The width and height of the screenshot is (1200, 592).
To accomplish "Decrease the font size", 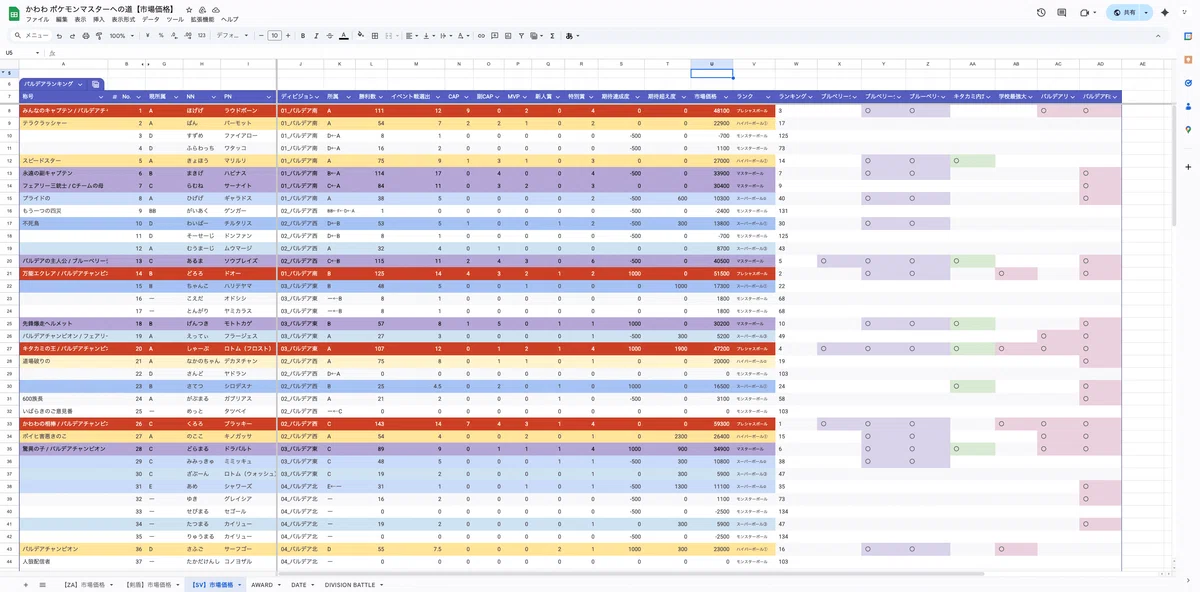I will point(261,35).
